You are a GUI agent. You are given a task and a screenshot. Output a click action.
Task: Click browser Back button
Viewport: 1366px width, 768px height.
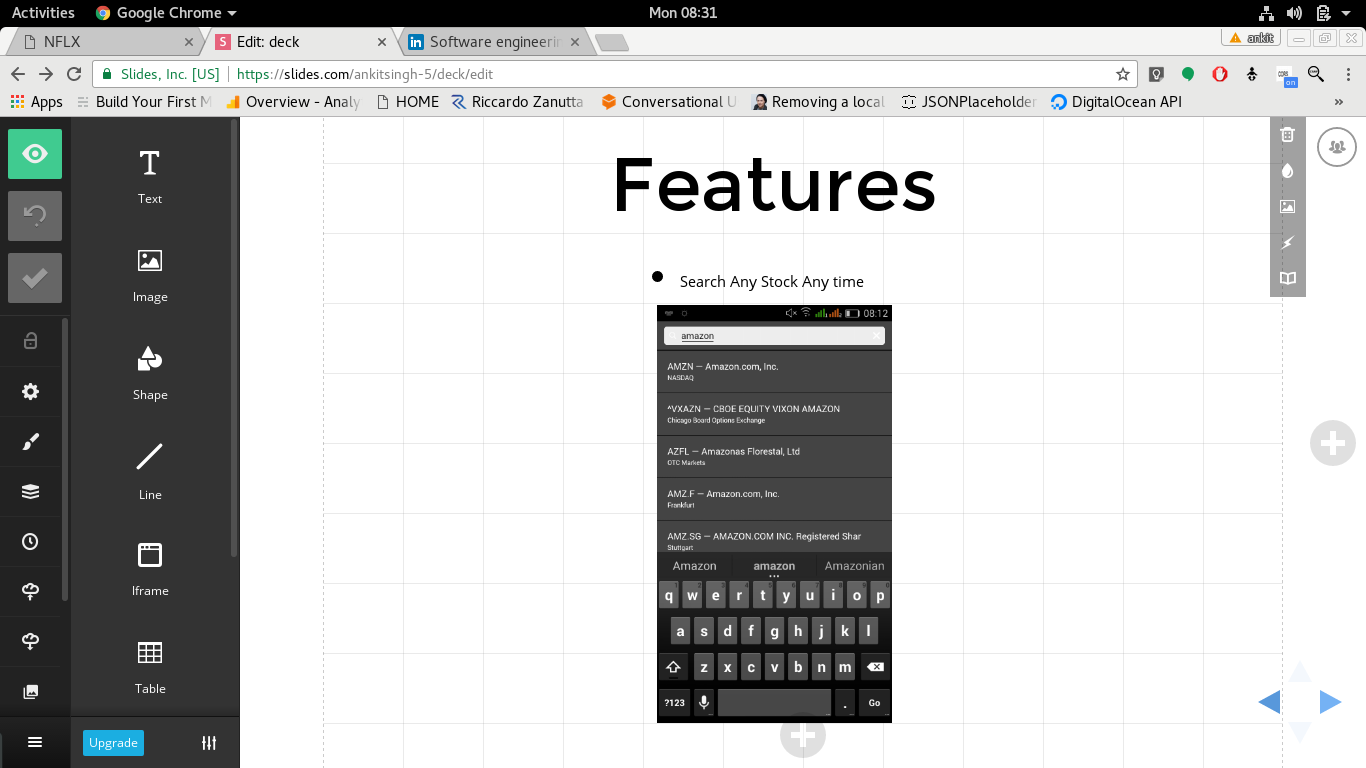(x=17, y=74)
